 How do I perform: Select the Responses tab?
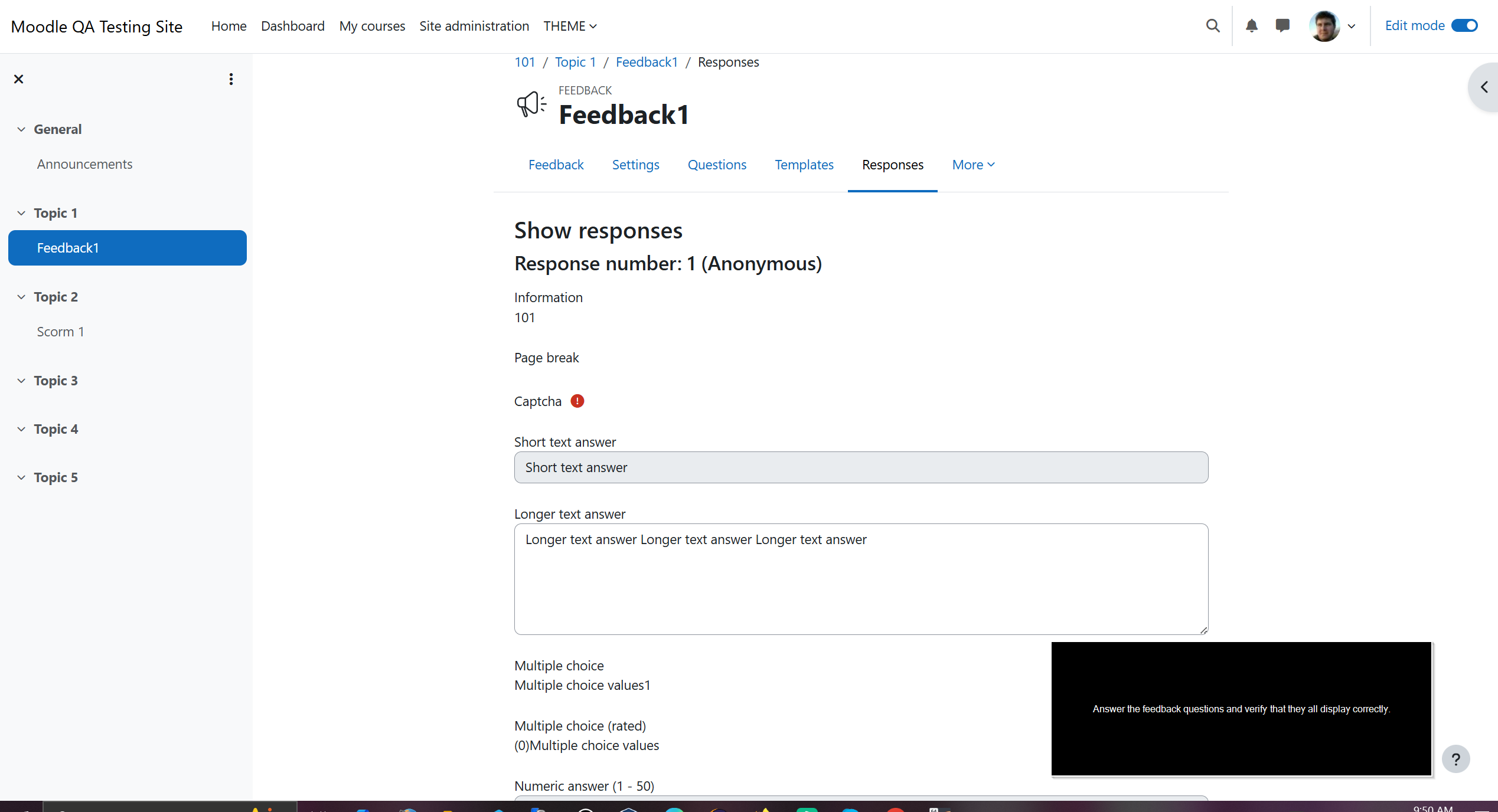tap(893, 165)
